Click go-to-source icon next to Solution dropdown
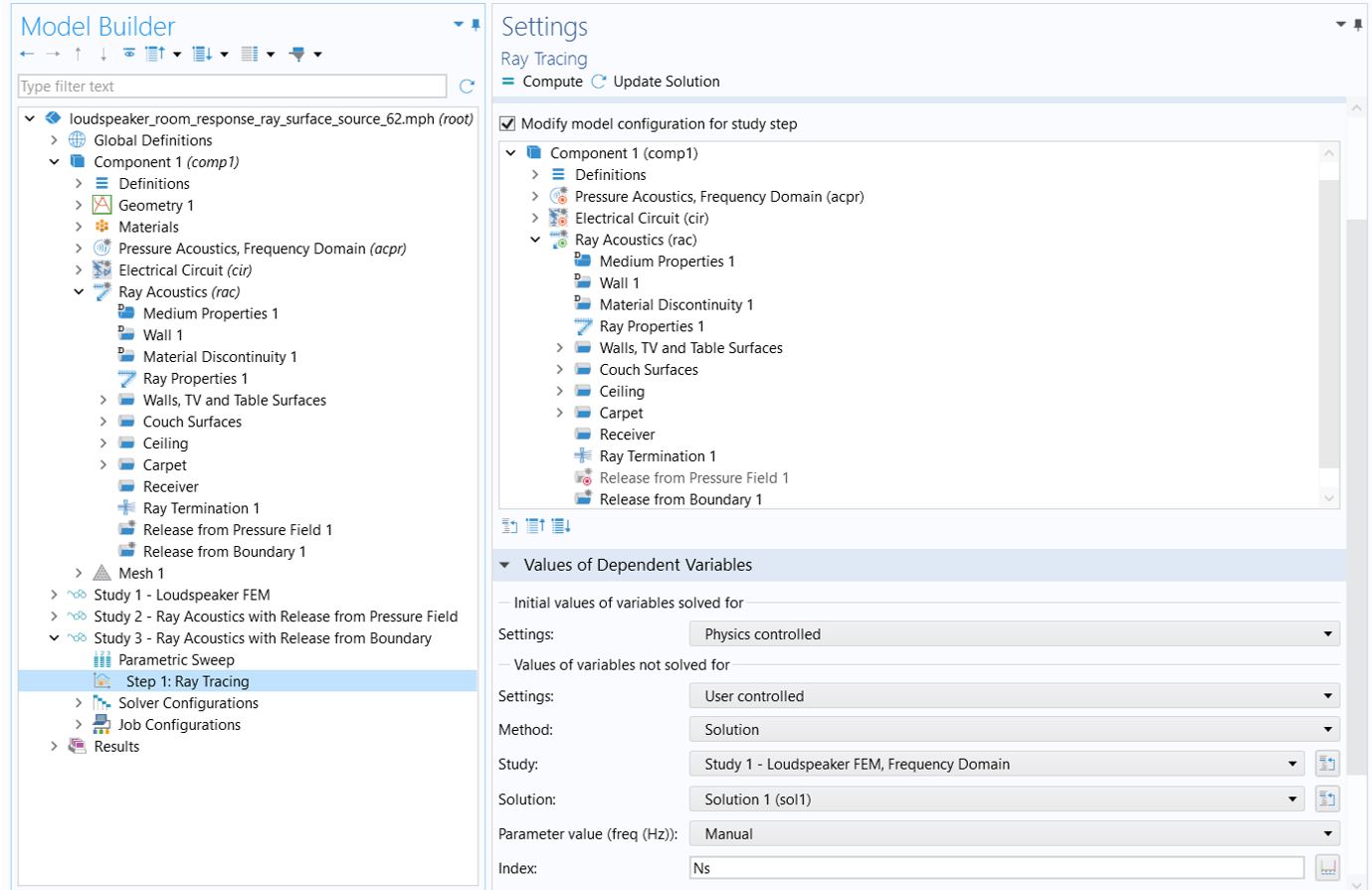 pos(1327,799)
